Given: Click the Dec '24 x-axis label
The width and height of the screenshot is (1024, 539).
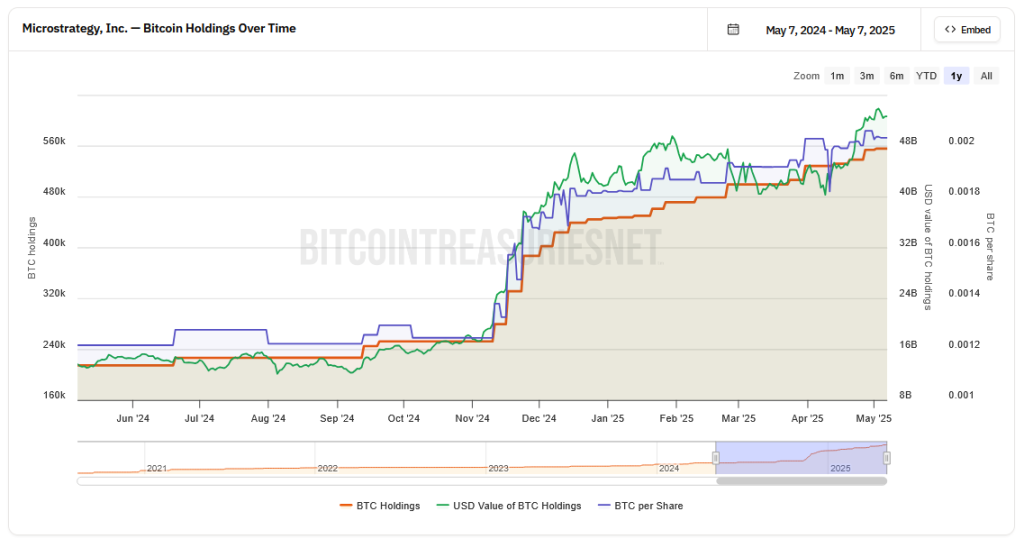Looking at the screenshot, I should [x=539, y=418].
